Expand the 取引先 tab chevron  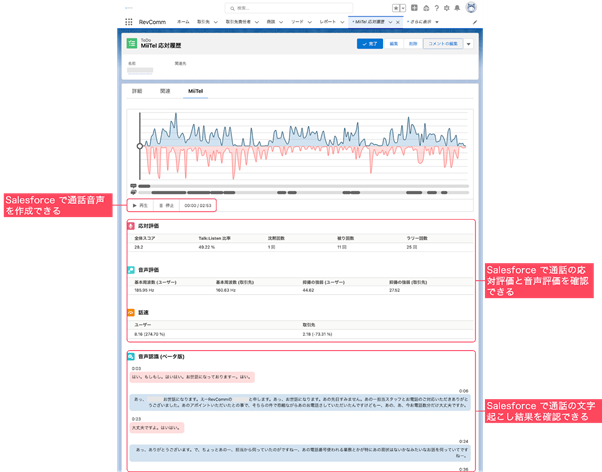216,22
